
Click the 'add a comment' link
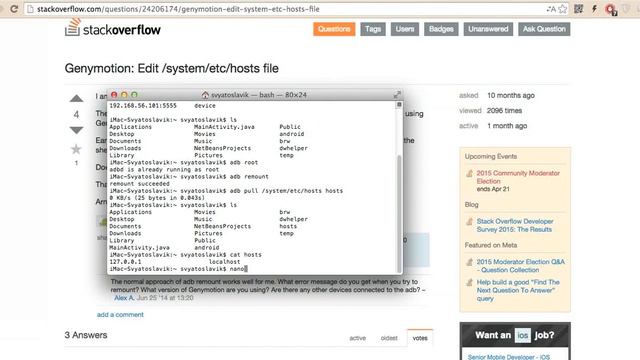[120, 315]
